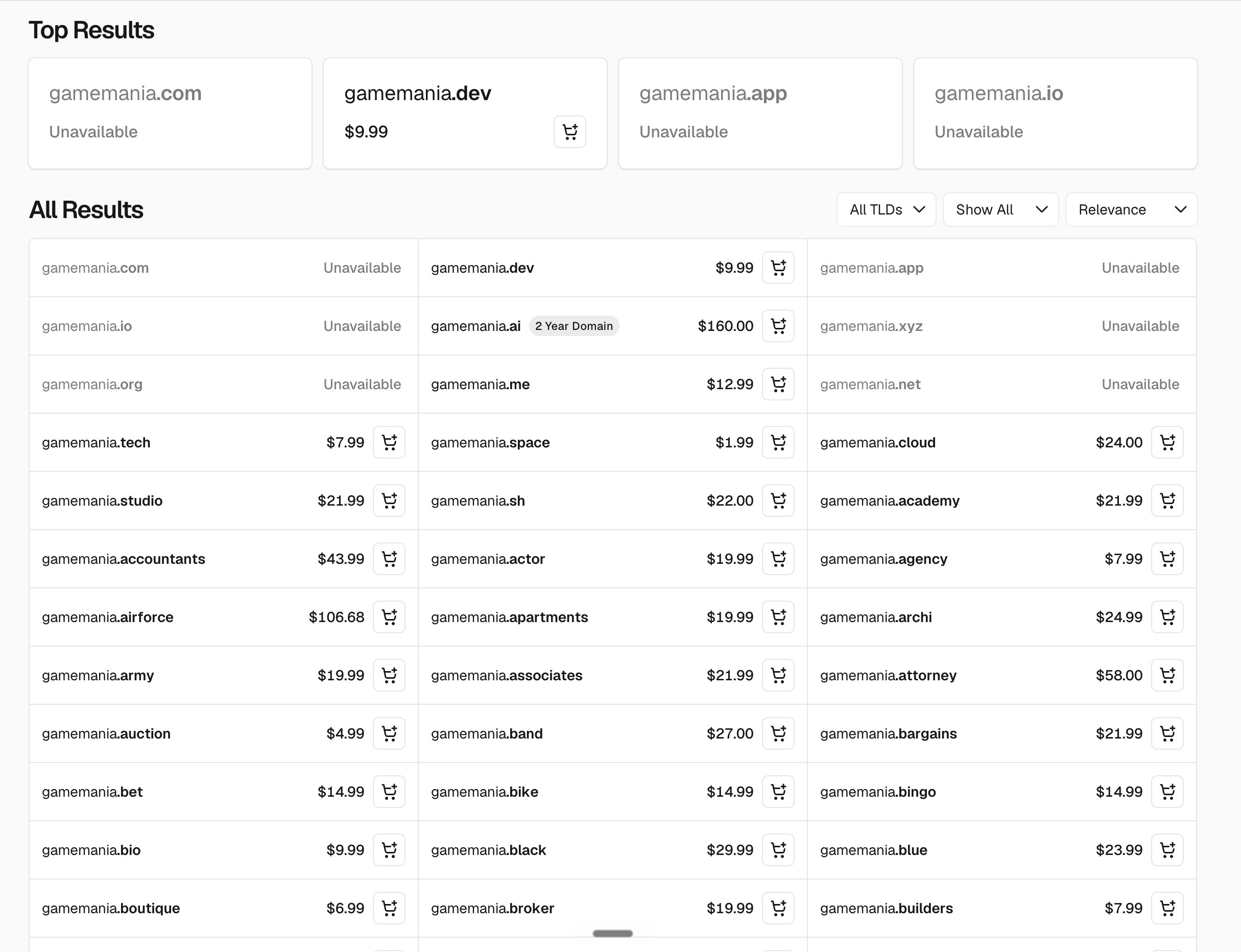Click the gamemania.bingo domain name
This screenshot has height=952, width=1241.
coord(878,792)
